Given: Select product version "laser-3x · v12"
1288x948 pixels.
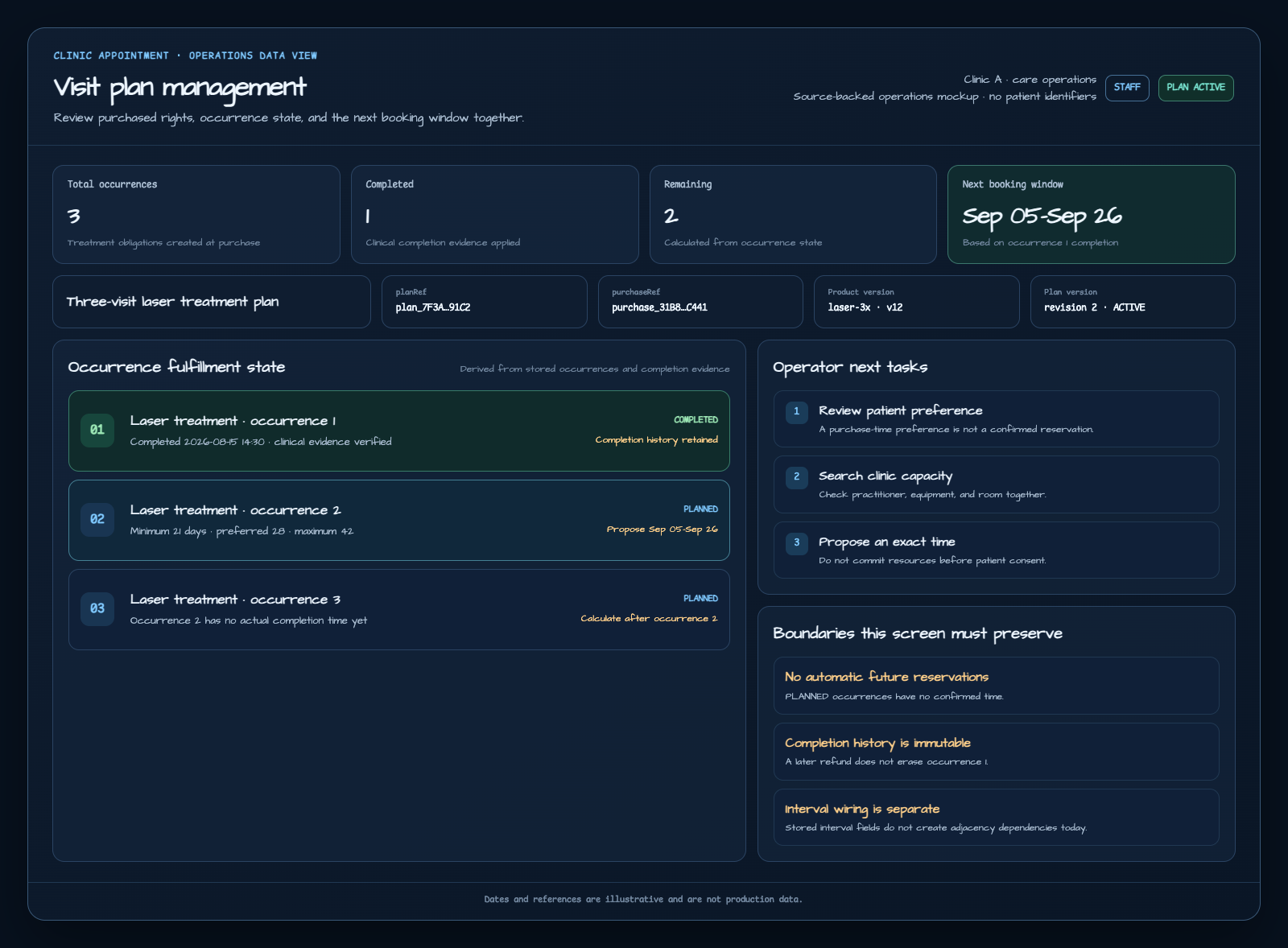Looking at the screenshot, I should click(x=865, y=307).
